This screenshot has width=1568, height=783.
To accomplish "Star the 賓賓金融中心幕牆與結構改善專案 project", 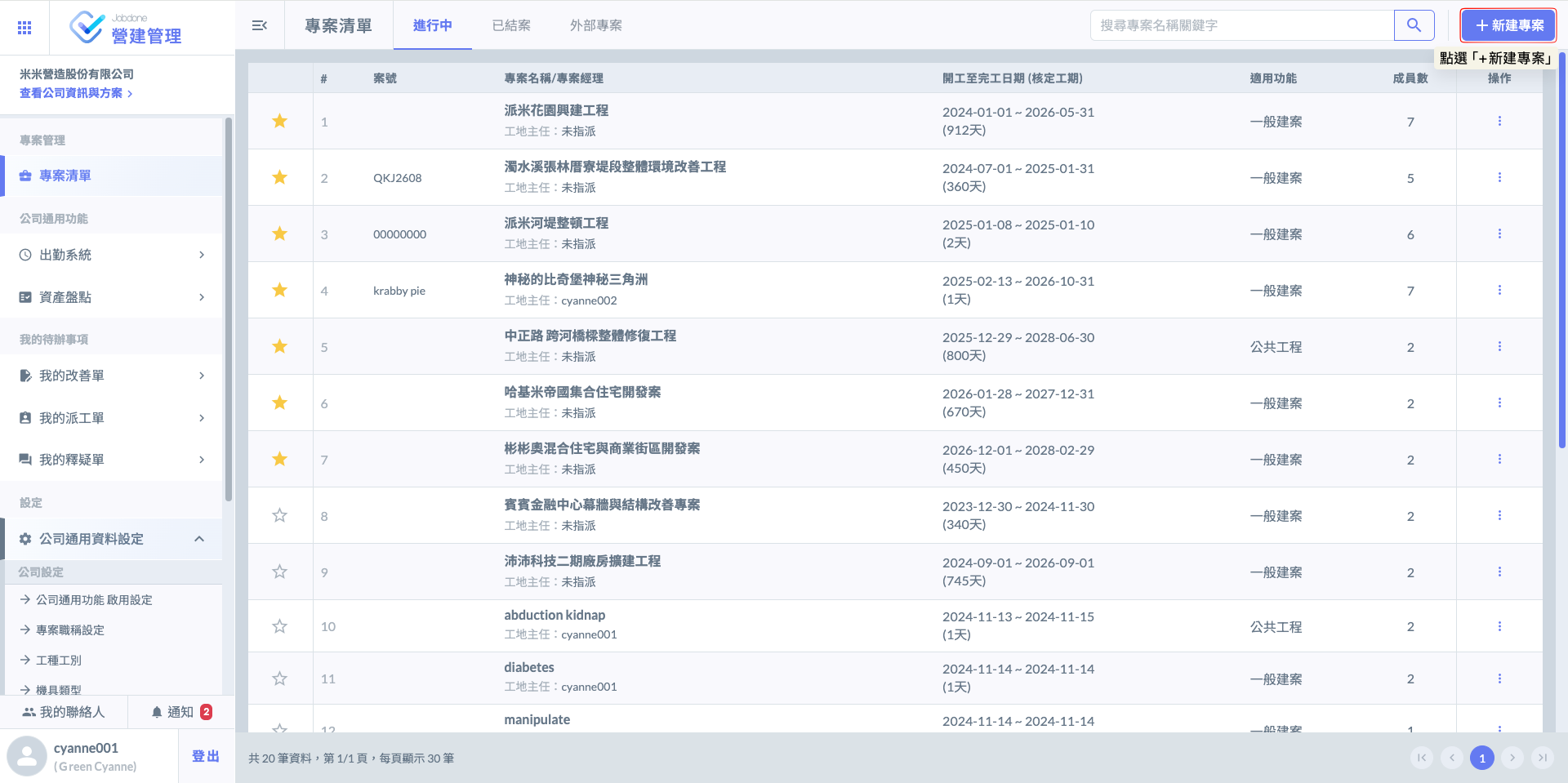I will [x=279, y=515].
